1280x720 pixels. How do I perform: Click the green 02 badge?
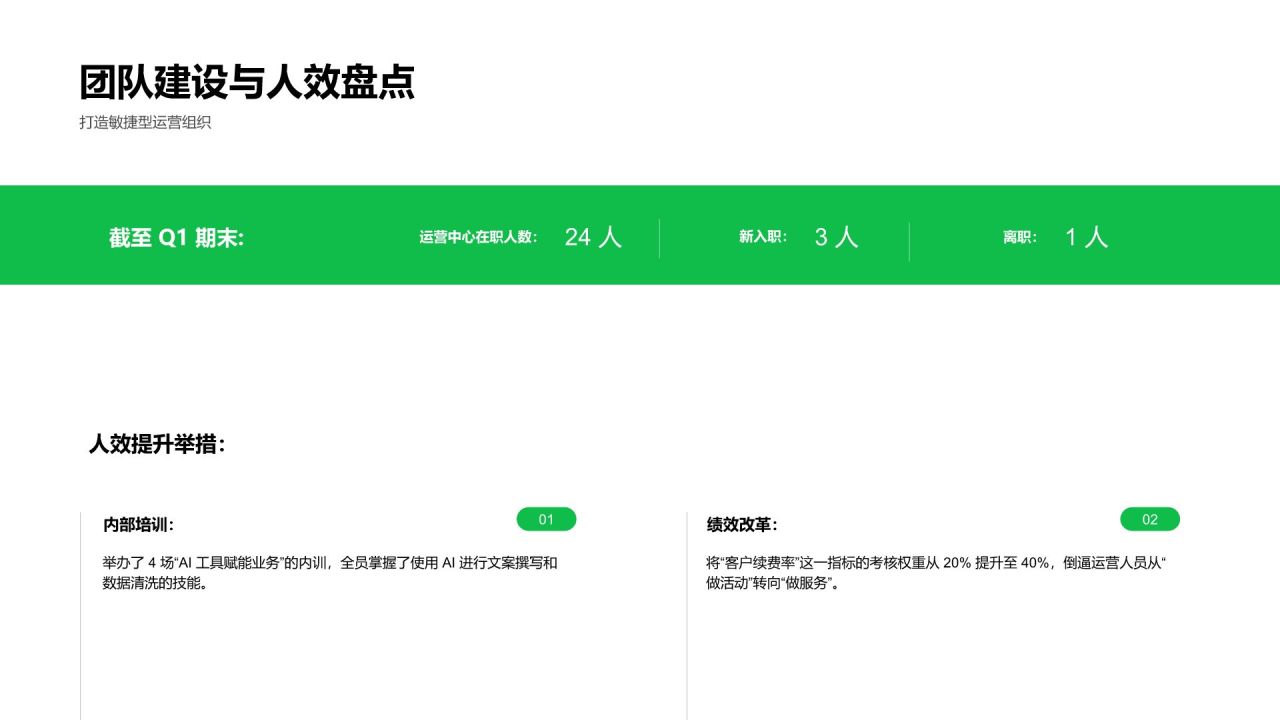[1150, 519]
